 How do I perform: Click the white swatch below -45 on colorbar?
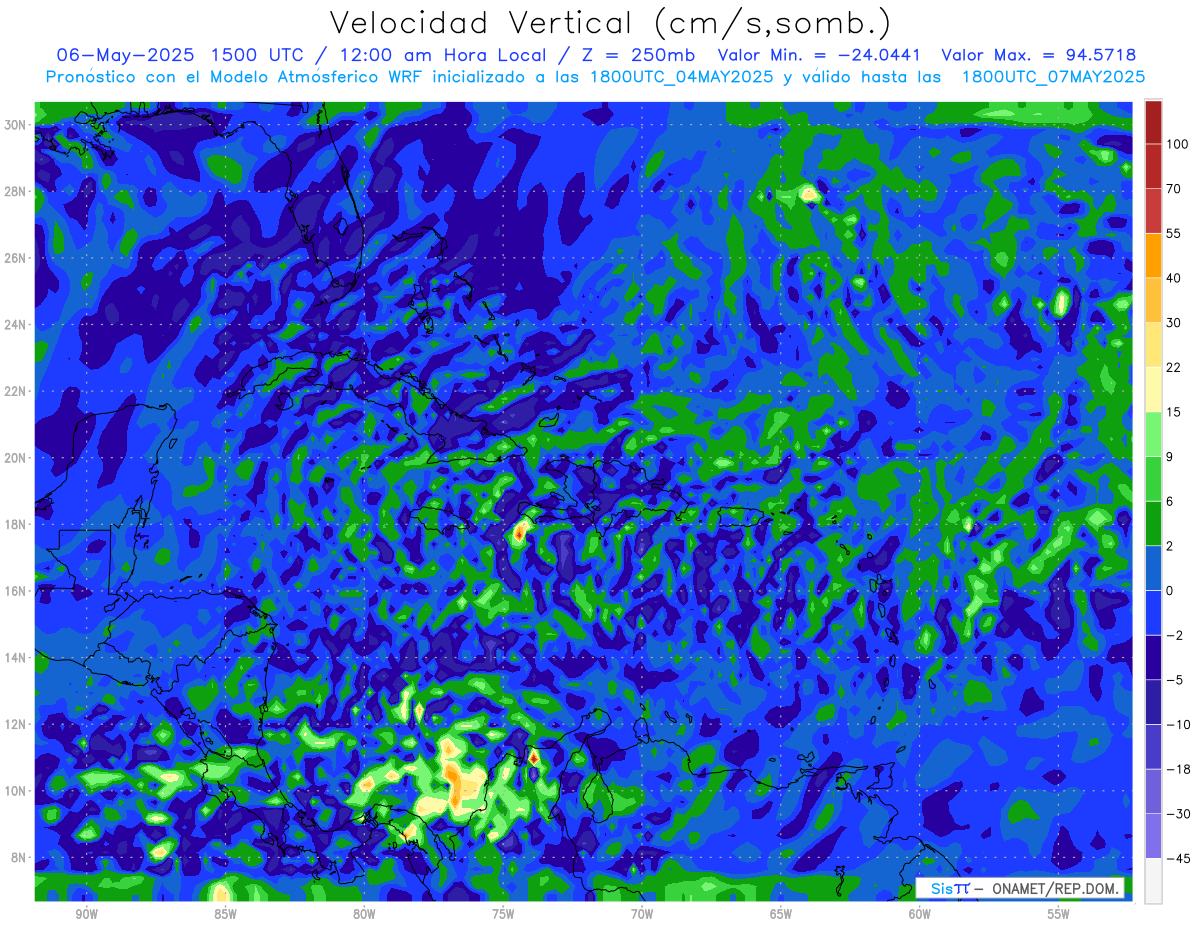click(x=1153, y=880)
